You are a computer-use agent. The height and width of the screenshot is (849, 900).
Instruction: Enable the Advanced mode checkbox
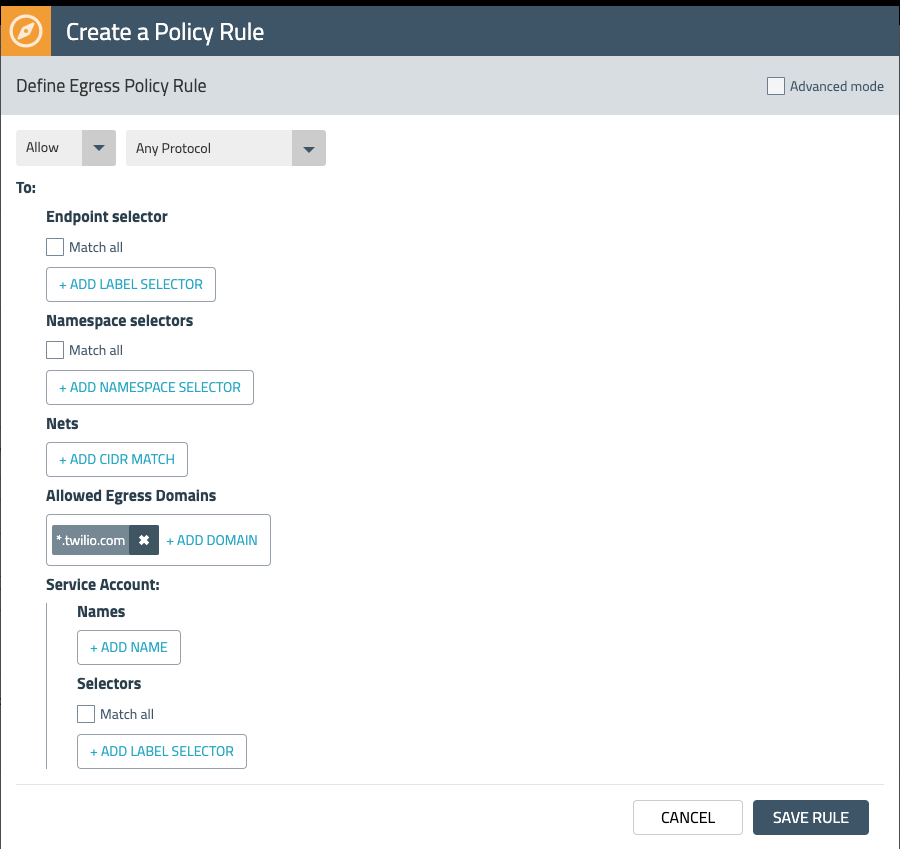pyautogui.click(x=775, y=86)
